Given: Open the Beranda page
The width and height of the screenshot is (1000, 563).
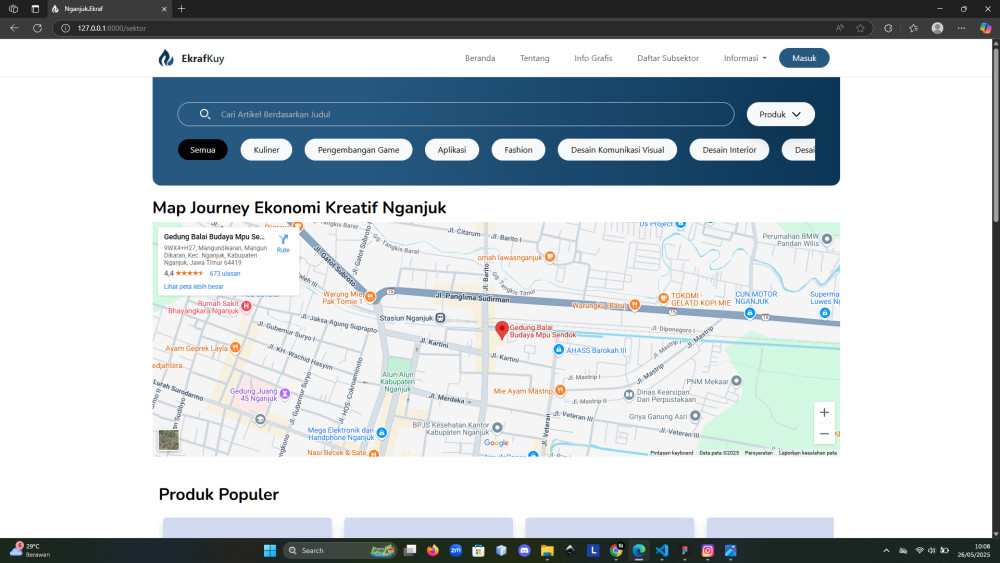Looking at the screenshot, I should tap(480, 58).
